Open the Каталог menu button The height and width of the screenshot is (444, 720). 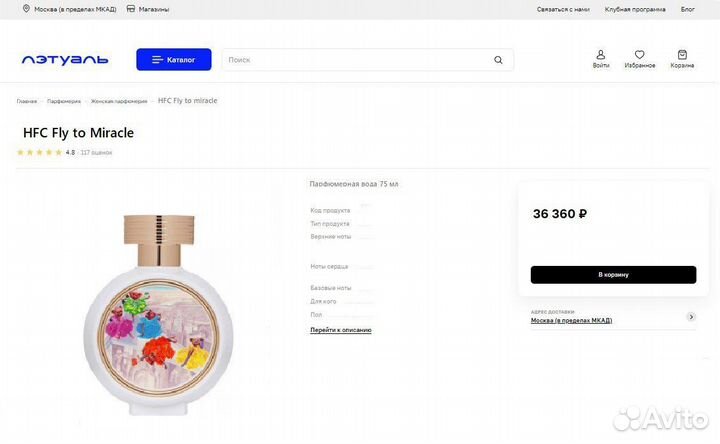pos(174,60)
